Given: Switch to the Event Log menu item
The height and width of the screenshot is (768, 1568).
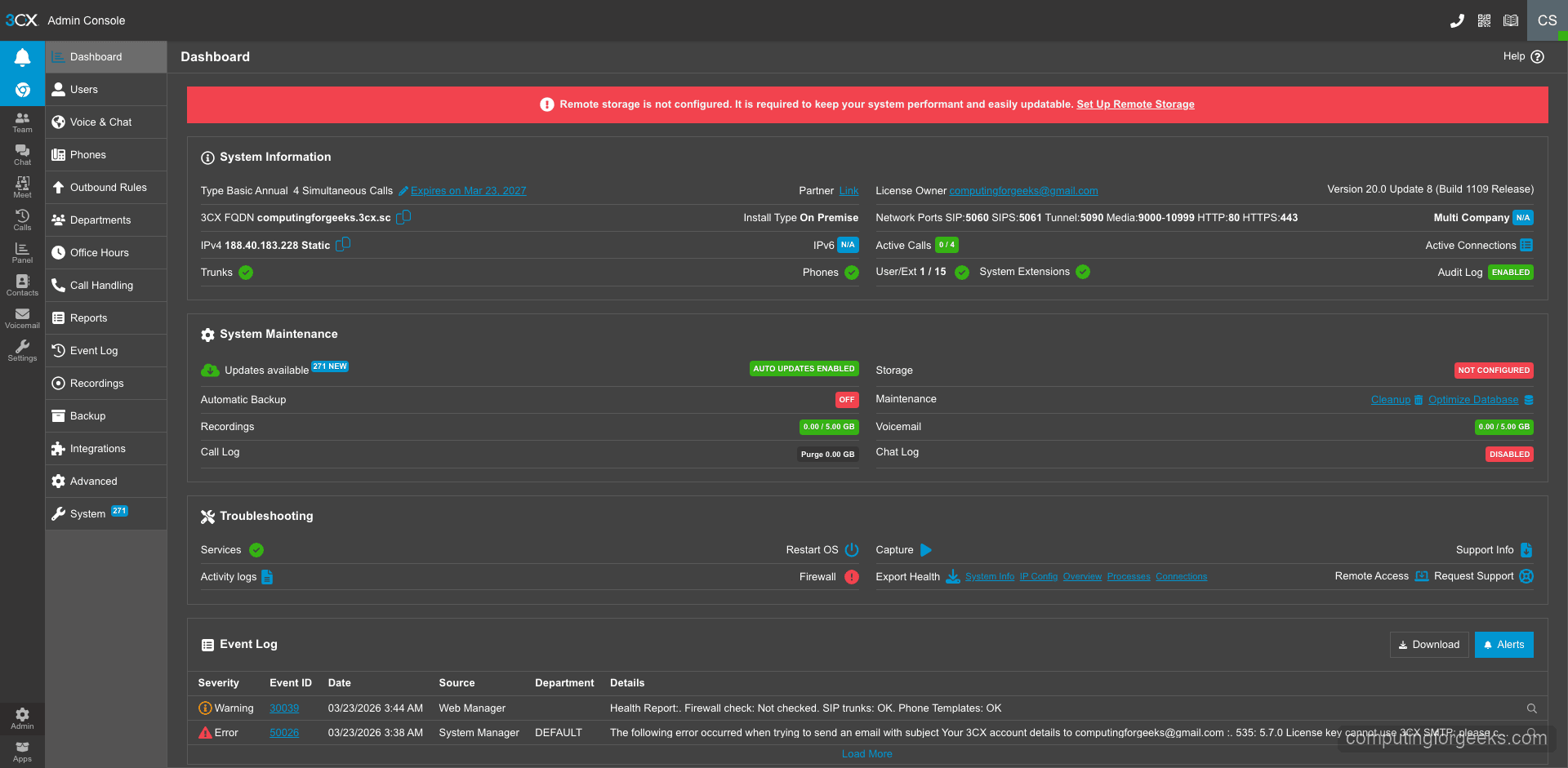Looking at the screenshot, I should 92,350.
